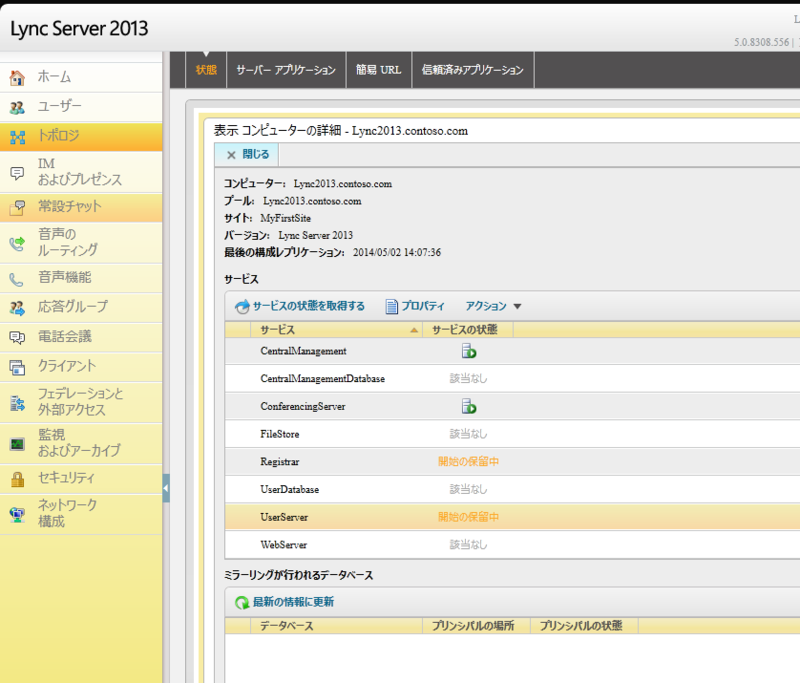Select the CentralManagement service row
The width and height of the screenshot is (800, 683).
click(x=512, y=351)
